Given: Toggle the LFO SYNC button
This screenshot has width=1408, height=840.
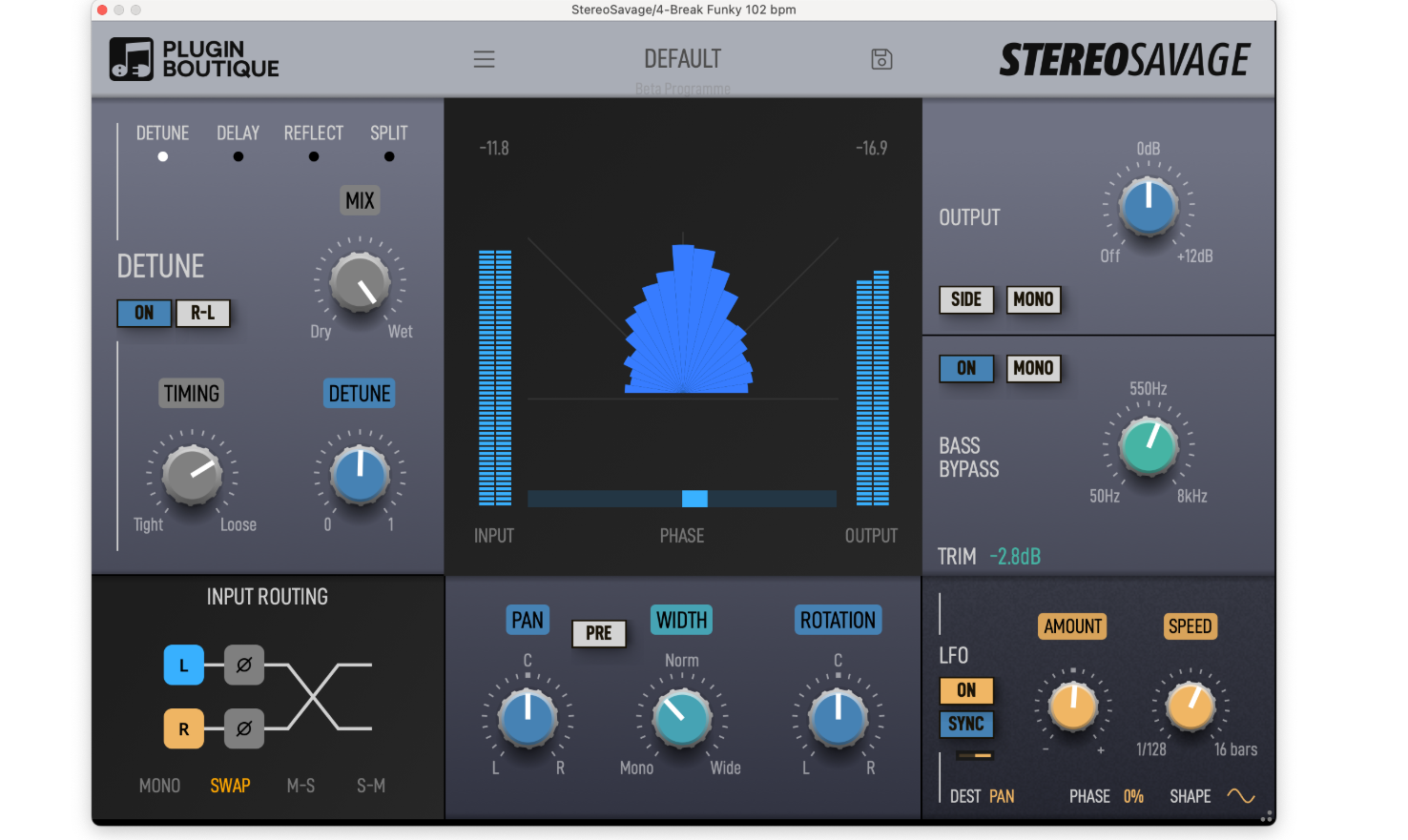Looking at the screenshot, I should pos(966,724).
